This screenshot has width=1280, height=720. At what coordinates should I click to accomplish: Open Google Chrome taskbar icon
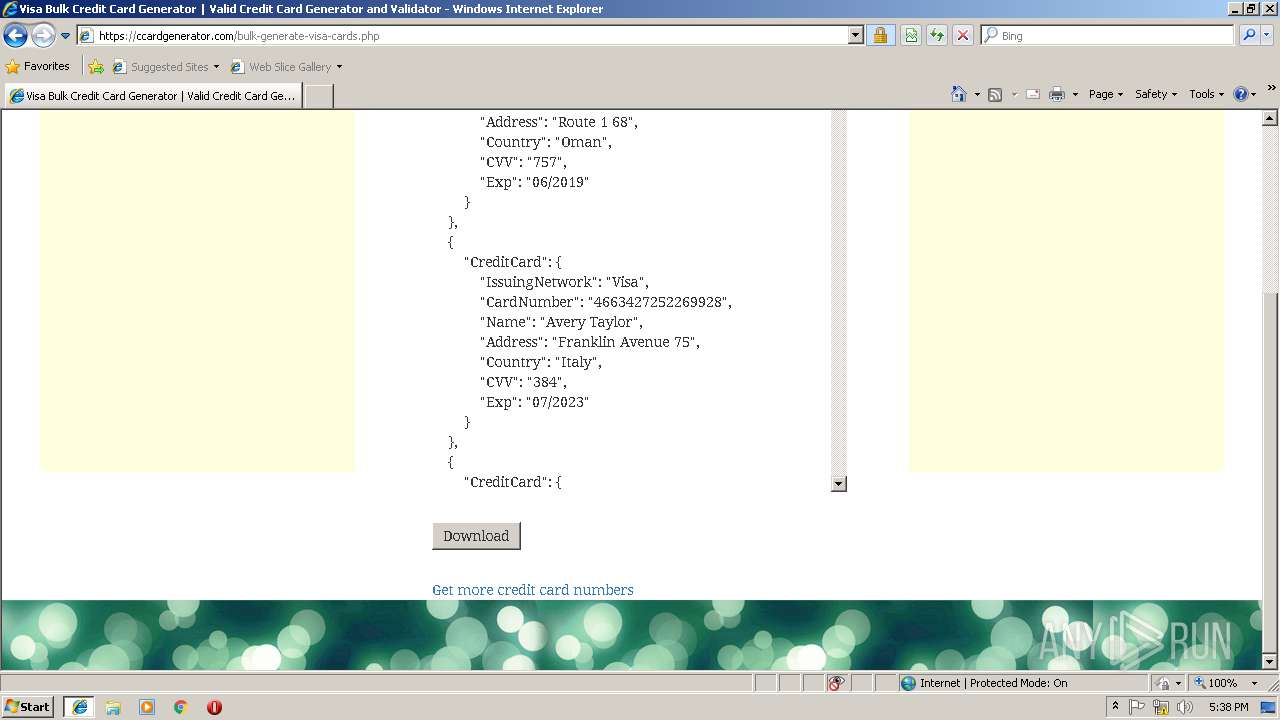point(181,707)
